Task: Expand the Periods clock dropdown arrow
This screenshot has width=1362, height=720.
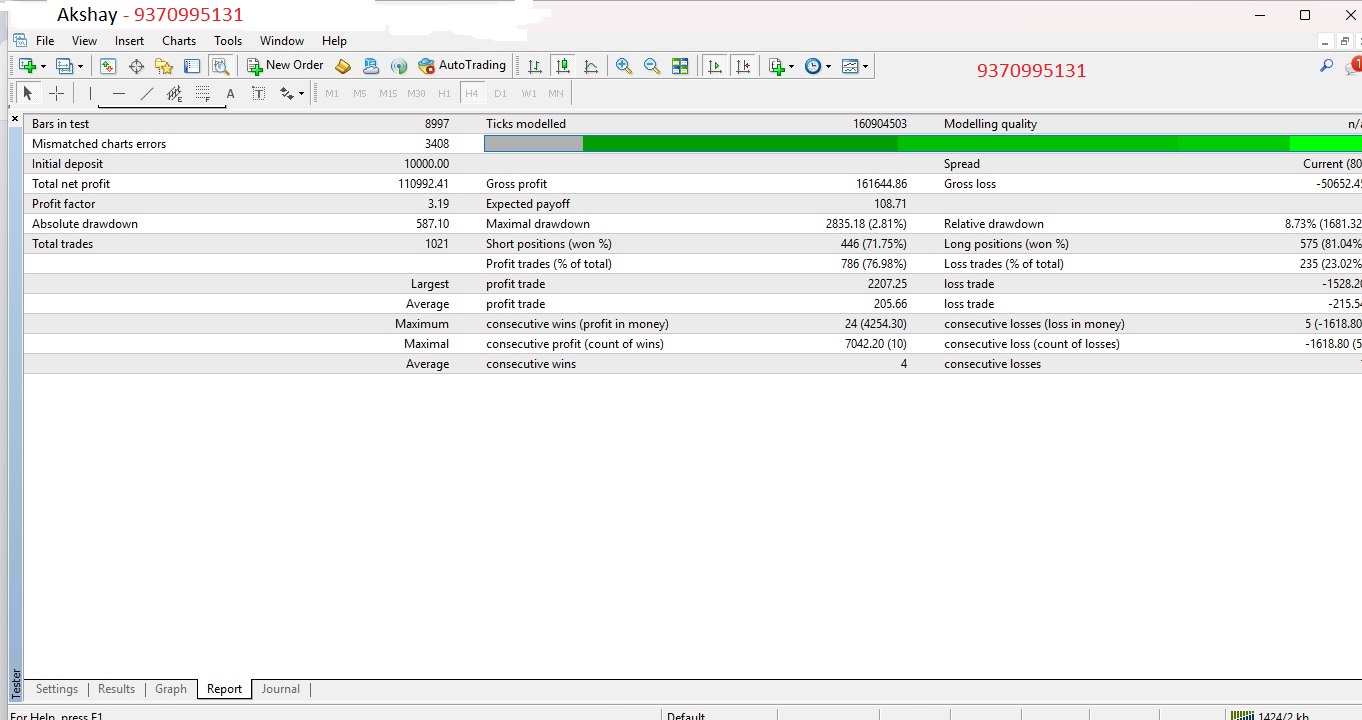Action: point(829,67)
